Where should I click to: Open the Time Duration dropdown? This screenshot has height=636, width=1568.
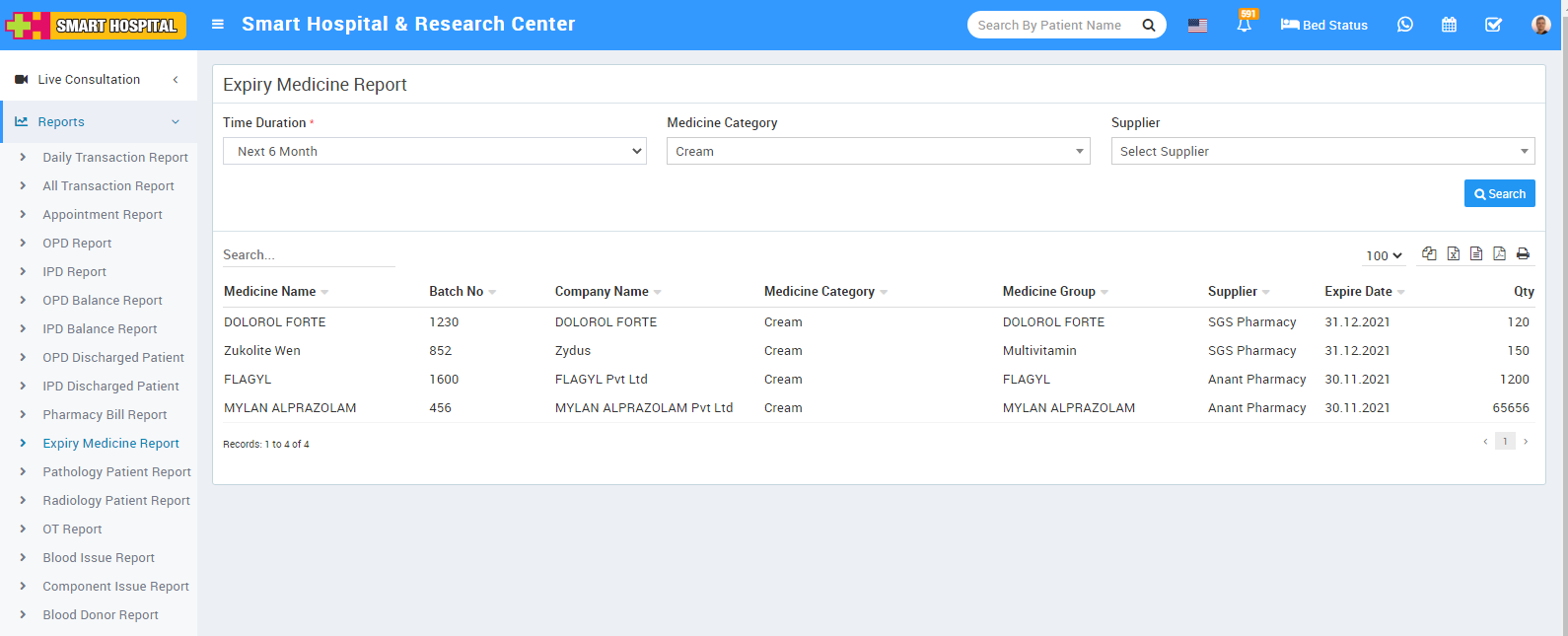point(434,151)
